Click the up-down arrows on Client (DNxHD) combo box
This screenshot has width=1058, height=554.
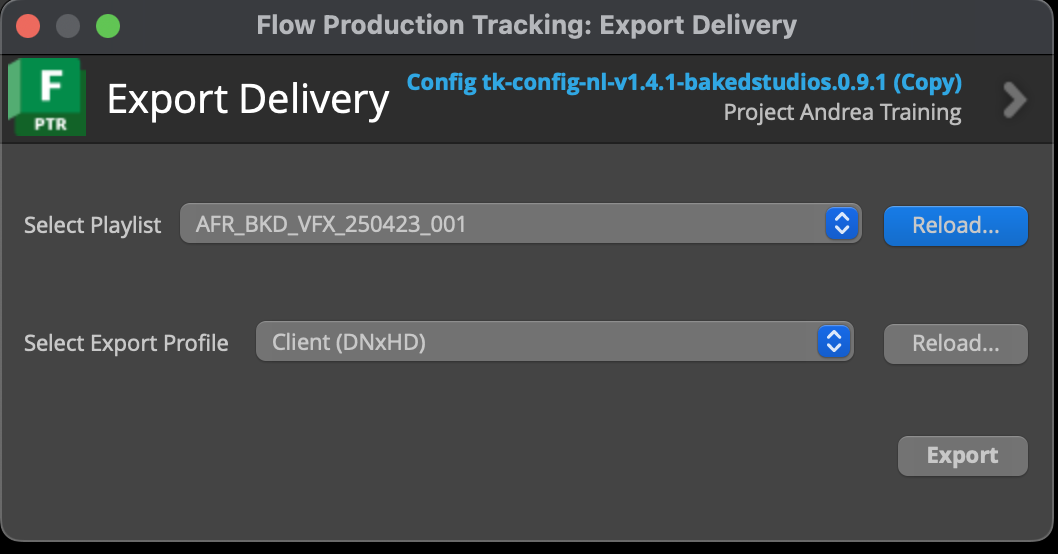[x=833, y=343]
